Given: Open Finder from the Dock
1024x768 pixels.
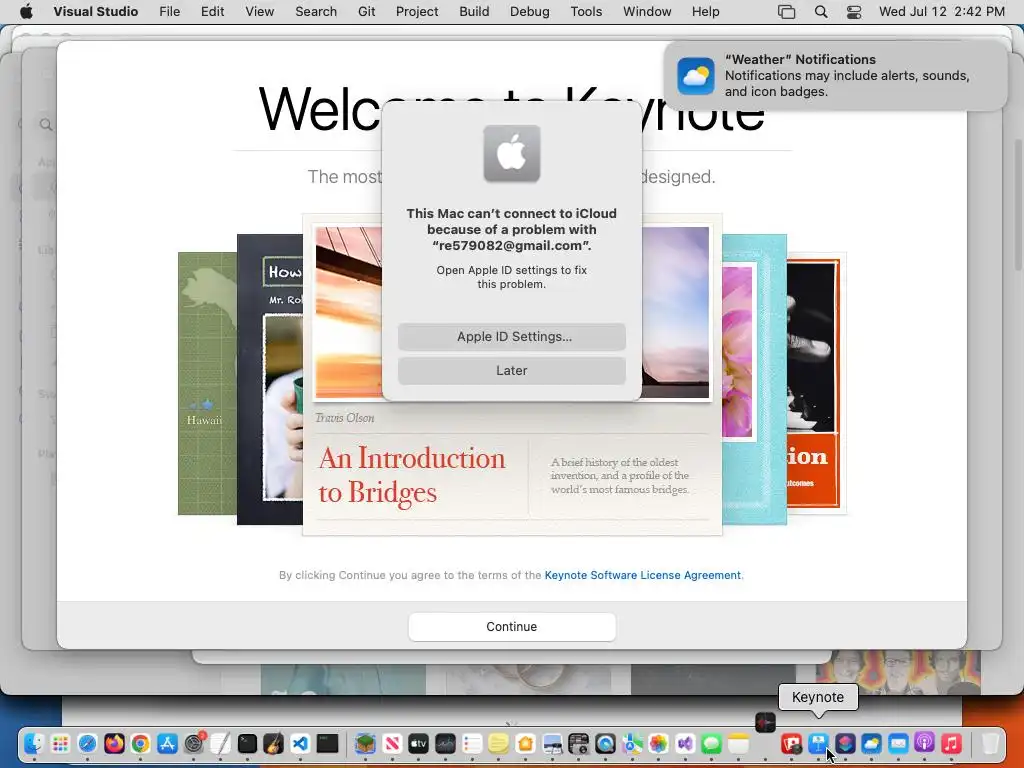Looking at the screenshot, I should click(x=33, y=743).
